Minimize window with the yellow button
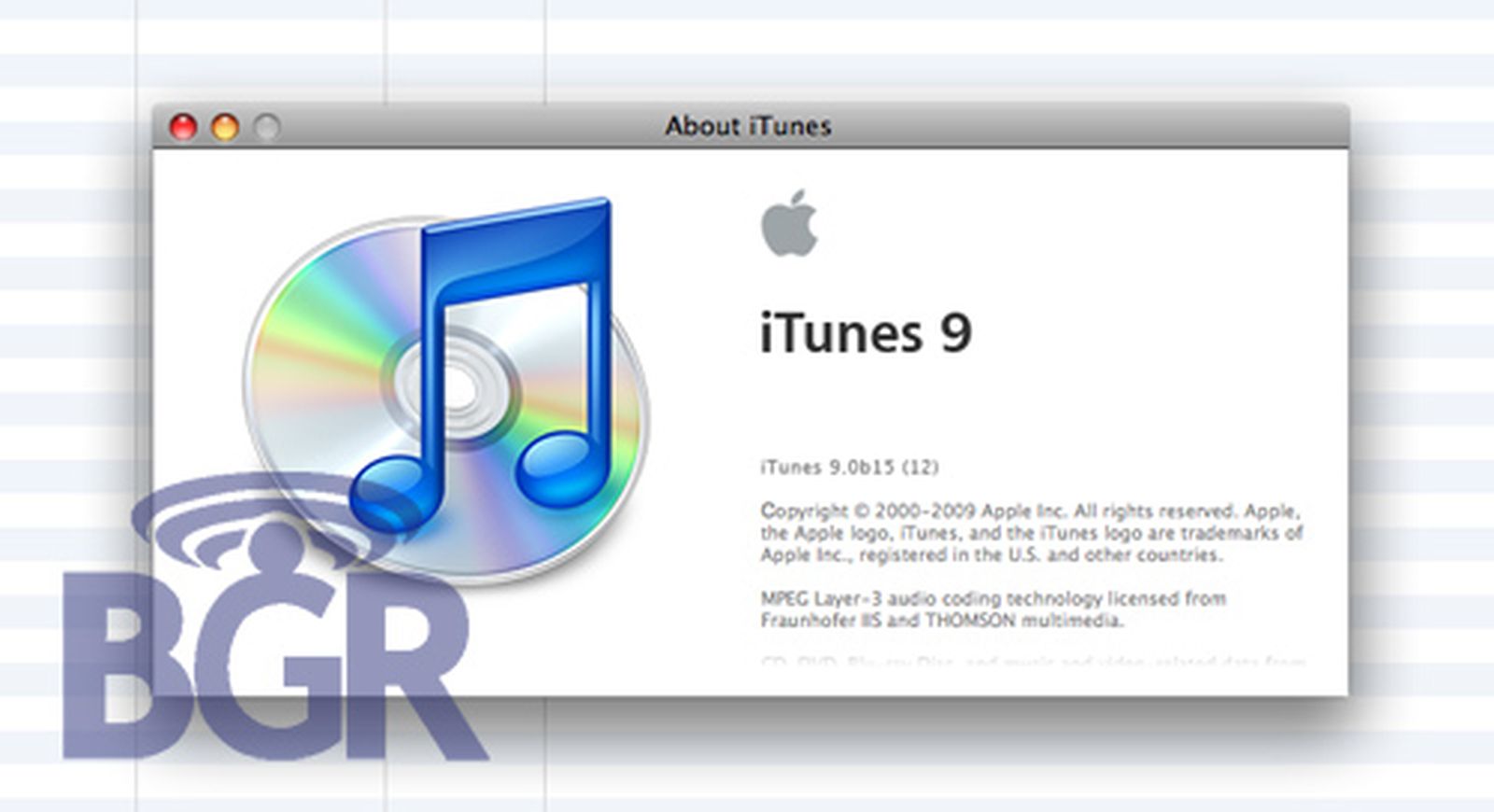This screenshot has height=812, width=1494. 225,126
